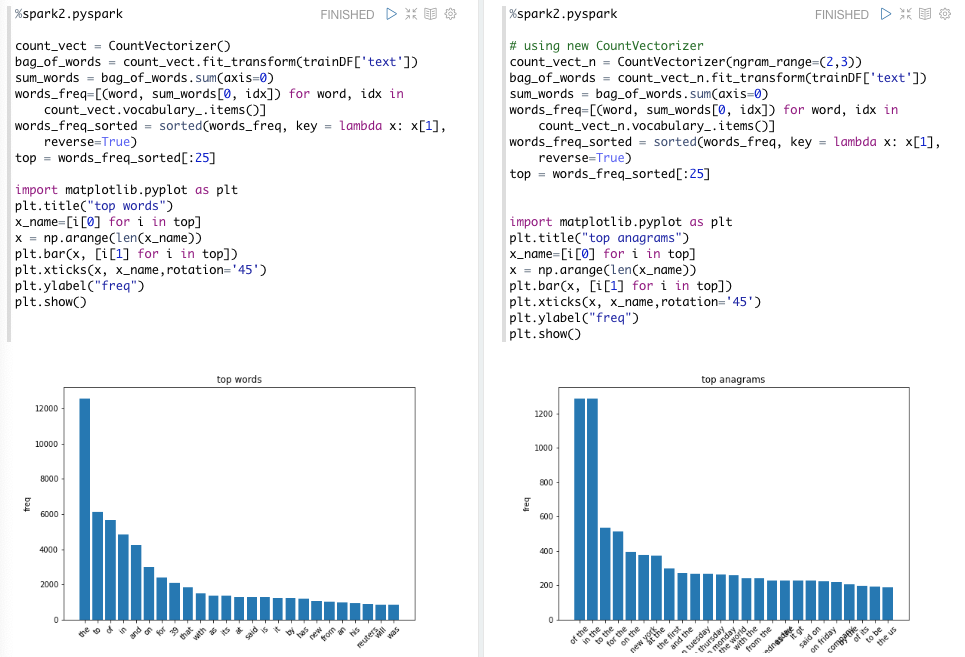
Task: Click the top words chart title
Action: coord(240,379)
